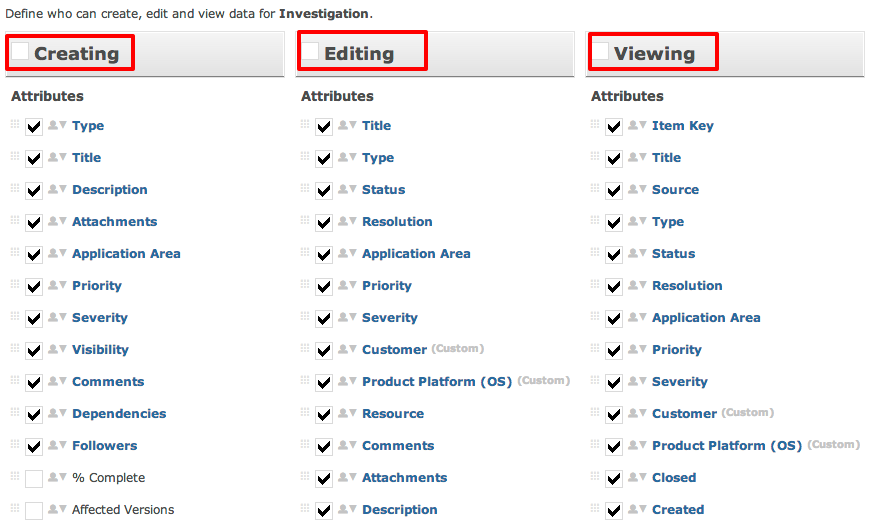Screen dimensions: 871x531
Task: Click the Viewing Type link
Action: [668, 222]
